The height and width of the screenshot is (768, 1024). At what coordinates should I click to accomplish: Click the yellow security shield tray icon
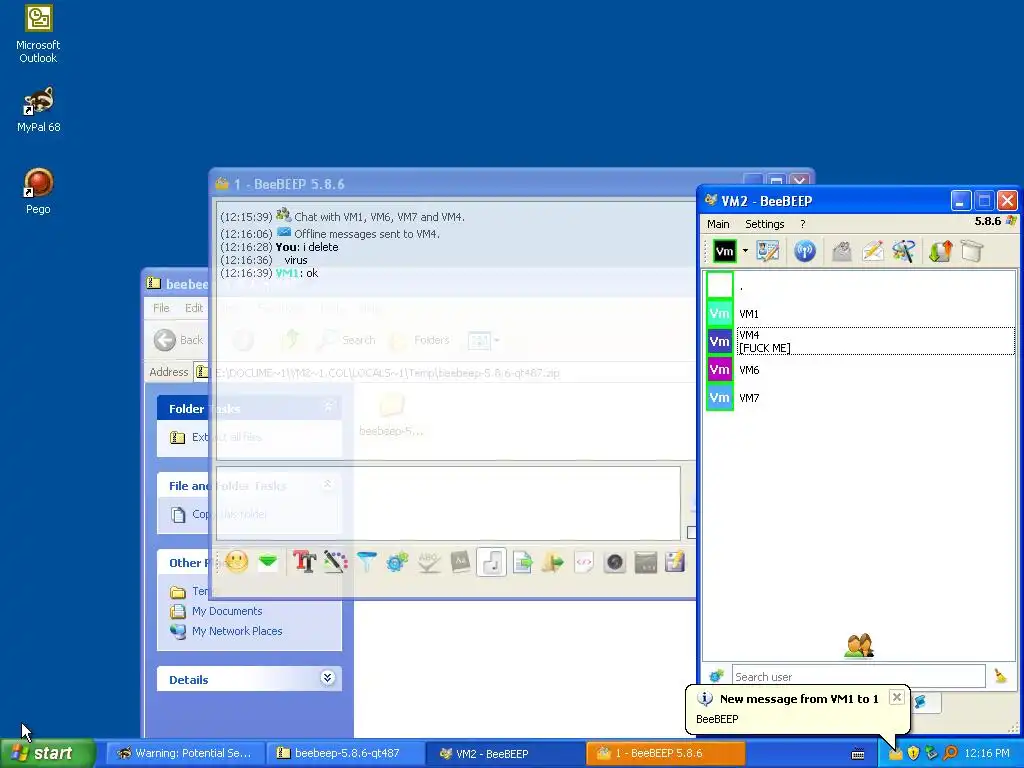click(914, 754)
